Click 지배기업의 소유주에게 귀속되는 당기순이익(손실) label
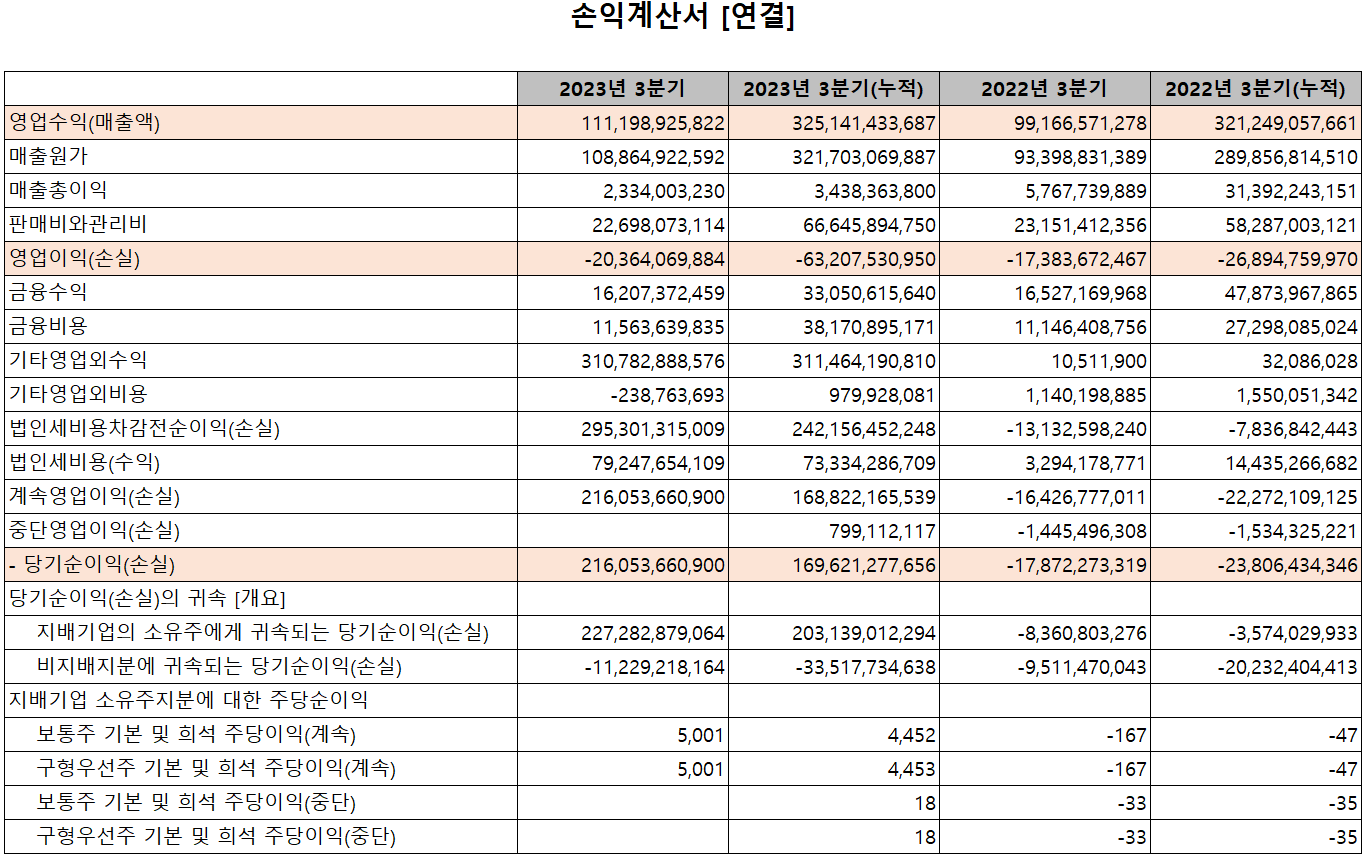This screenshot has height=857, width=1365. [263, 633]
